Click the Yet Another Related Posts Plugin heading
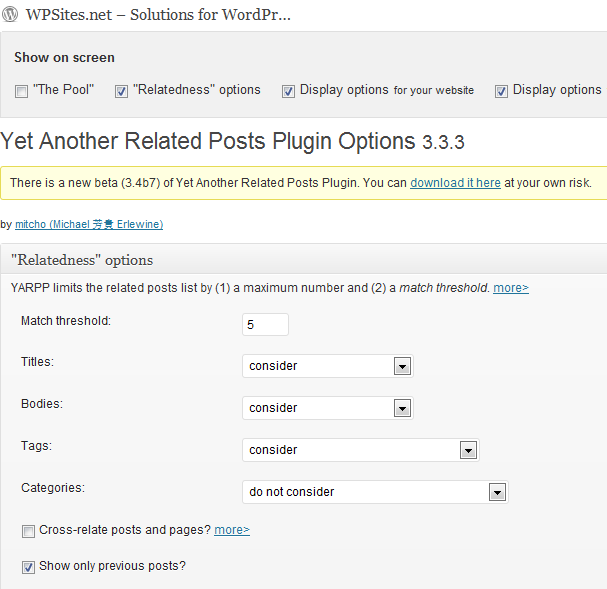This screenshot has width=607, height=589. tap(208, 141)
